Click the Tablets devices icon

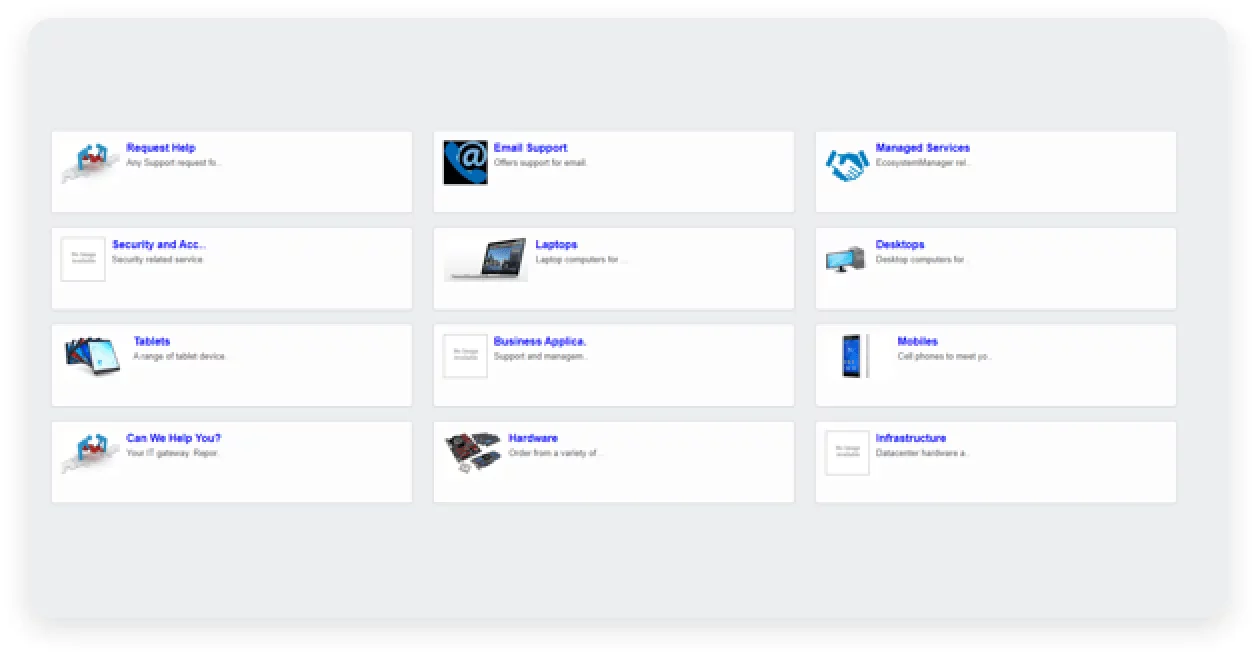click(92, 356)
